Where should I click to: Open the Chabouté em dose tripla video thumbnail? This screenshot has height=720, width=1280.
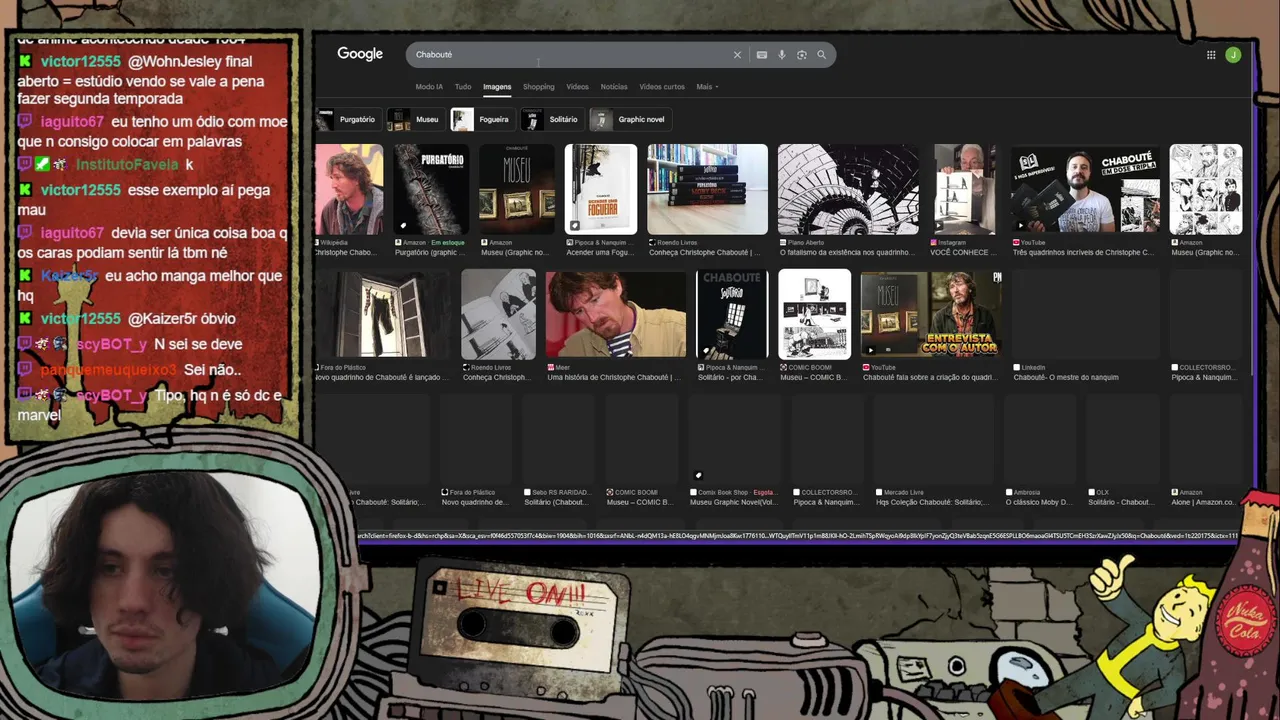1085,189
